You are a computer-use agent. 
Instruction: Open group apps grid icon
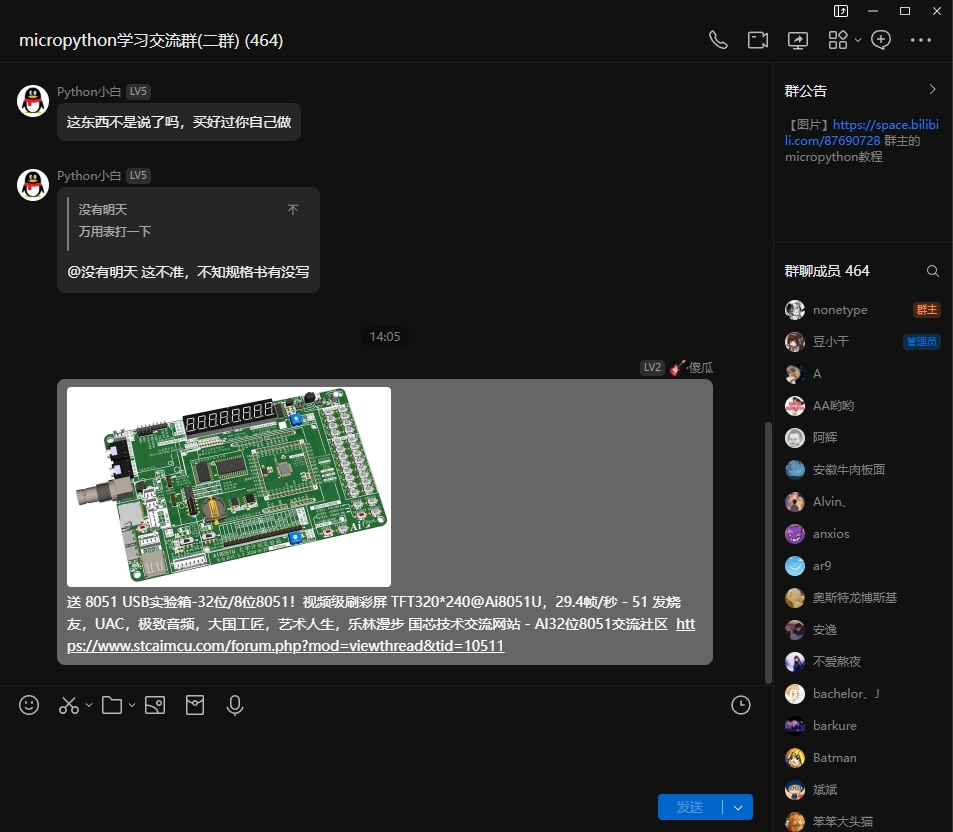[838, 40]
